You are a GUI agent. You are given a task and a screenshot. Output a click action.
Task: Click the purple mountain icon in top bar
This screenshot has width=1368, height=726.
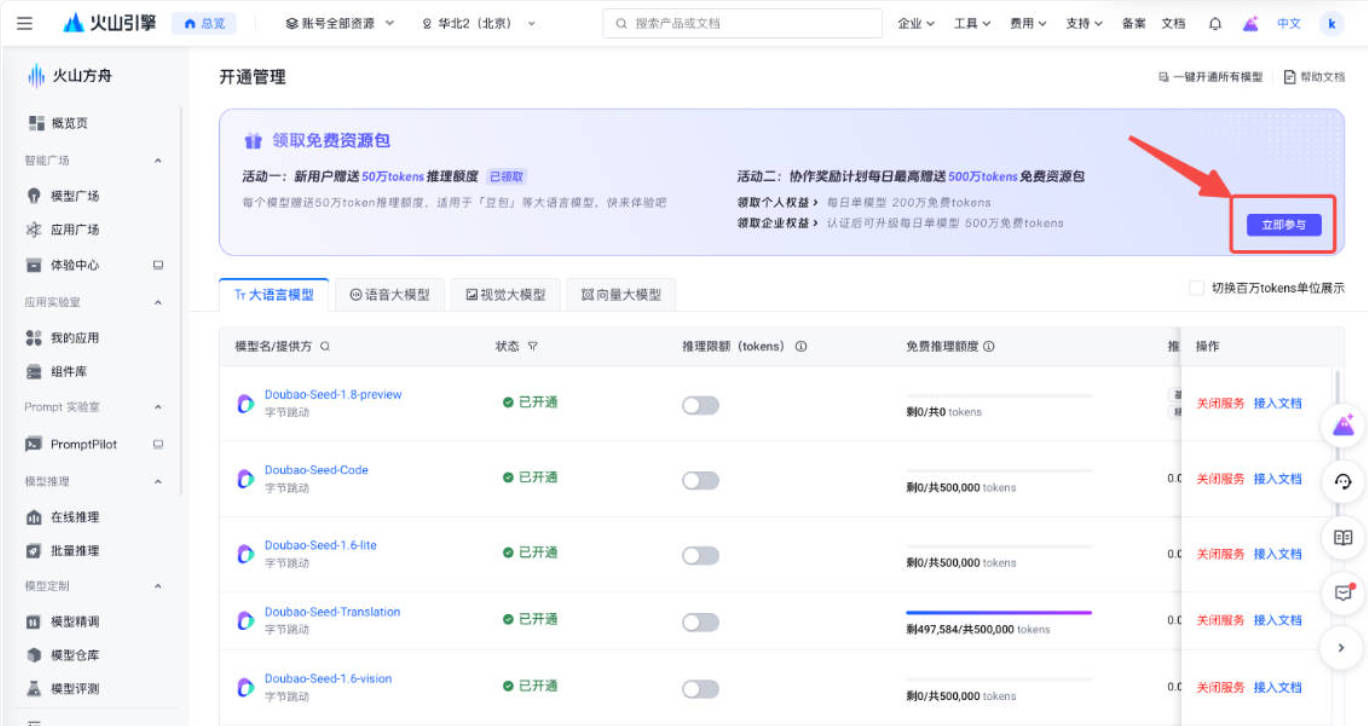pos(1250,23)
